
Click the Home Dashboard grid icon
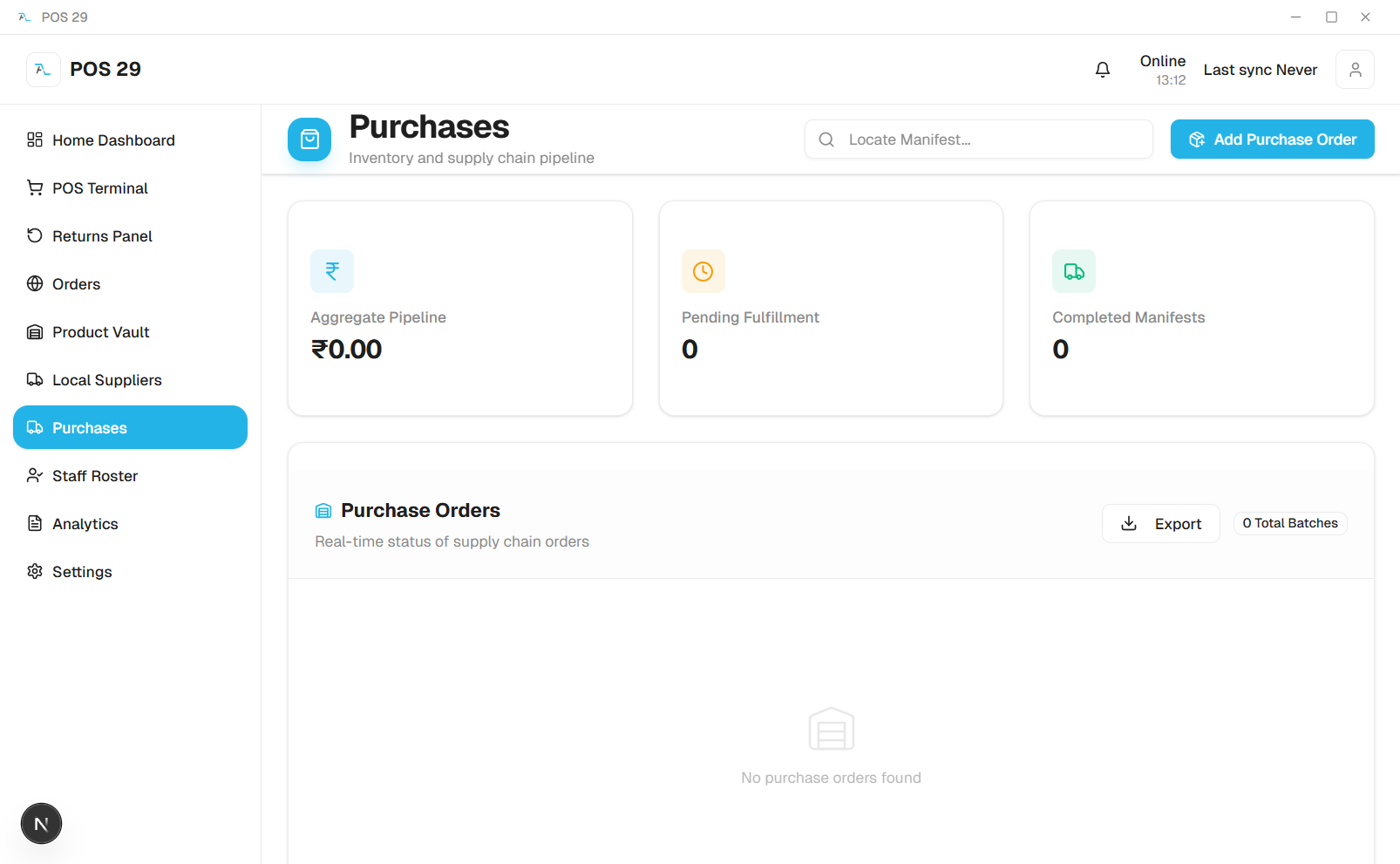[x=35, y=139]
